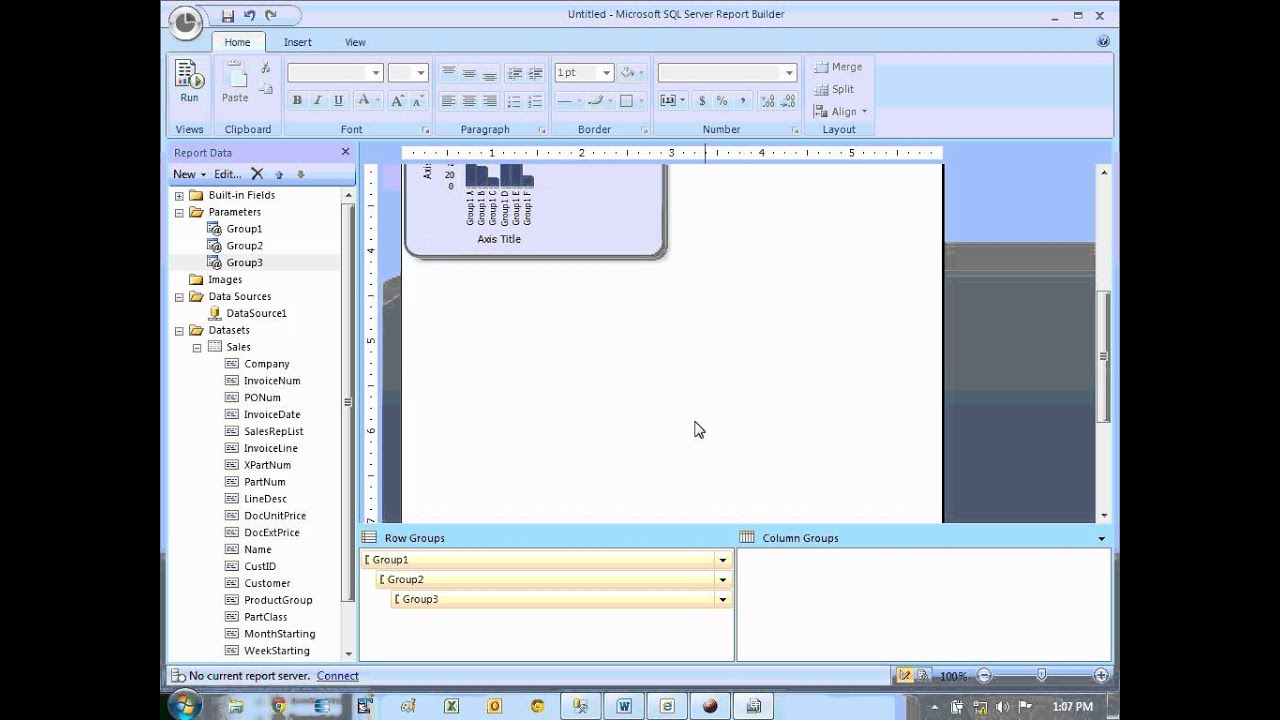
Task: Select the Group3 parameter
Action: click(244, 263)
